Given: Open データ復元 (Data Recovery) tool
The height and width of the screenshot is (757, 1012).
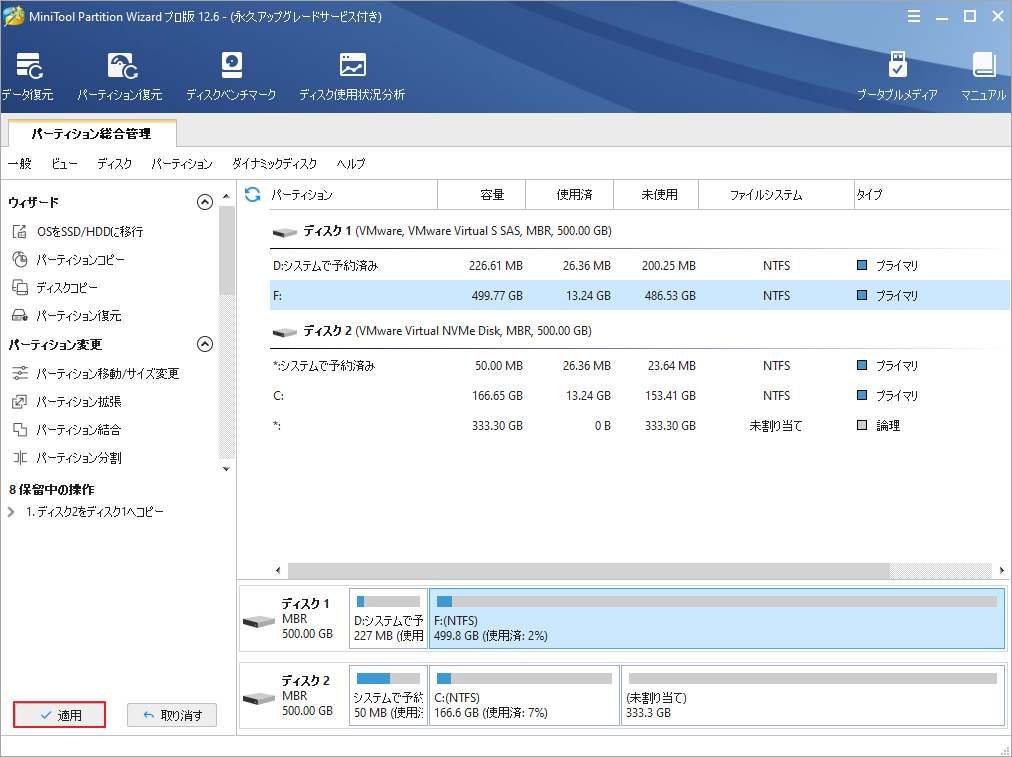Looking at the screenshot, I should pyautogui.click(x=27, y=77).
